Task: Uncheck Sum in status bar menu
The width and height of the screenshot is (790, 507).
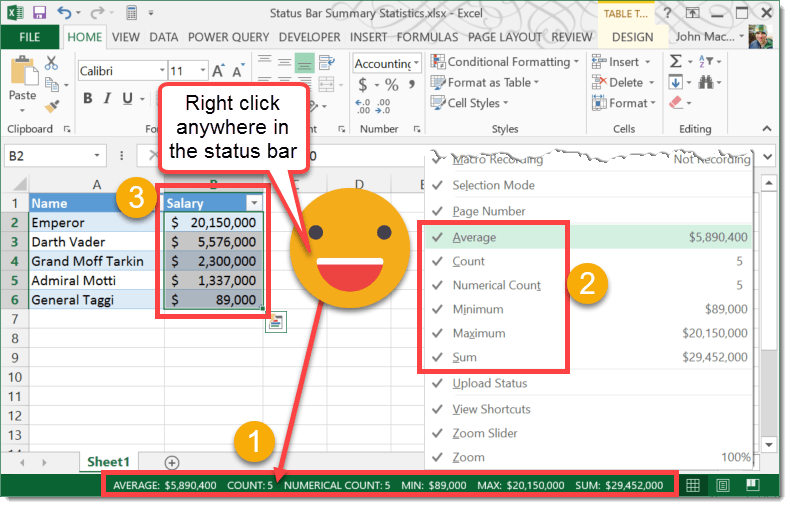Action: pyautogui.click(x=588, y=357)
